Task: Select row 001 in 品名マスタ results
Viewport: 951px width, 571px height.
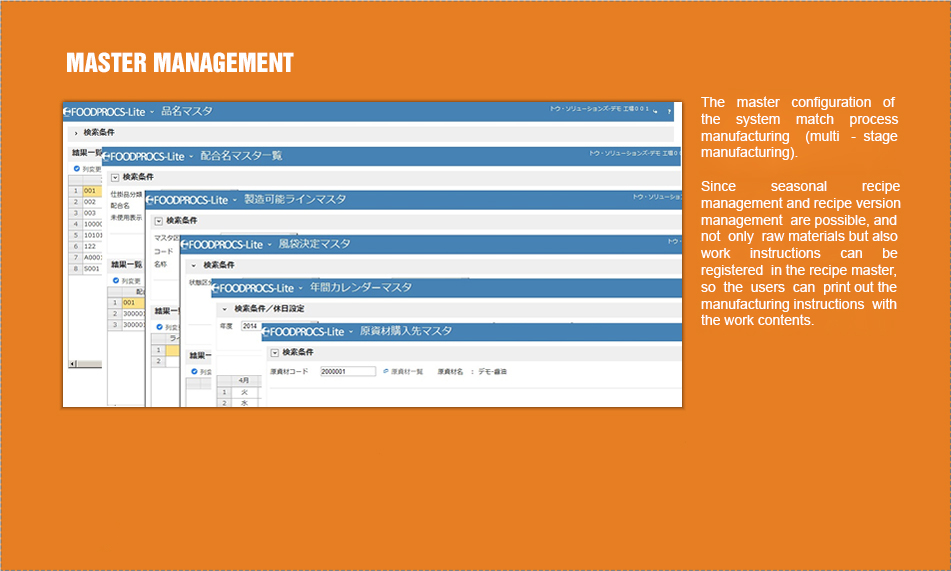Action: (x=90, y=190)
